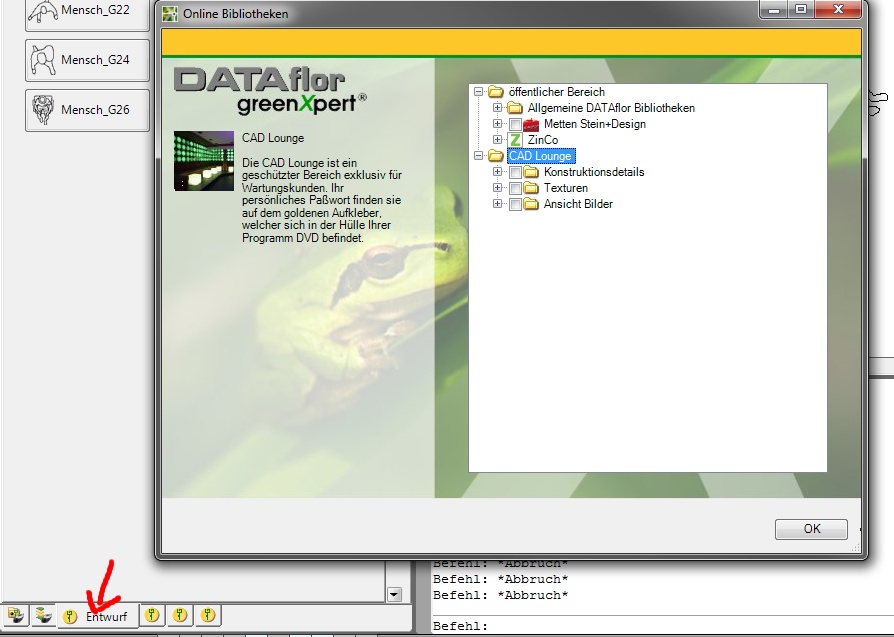Open the green layers stack palette tab

pyautogui.click(x=43, y=616)
